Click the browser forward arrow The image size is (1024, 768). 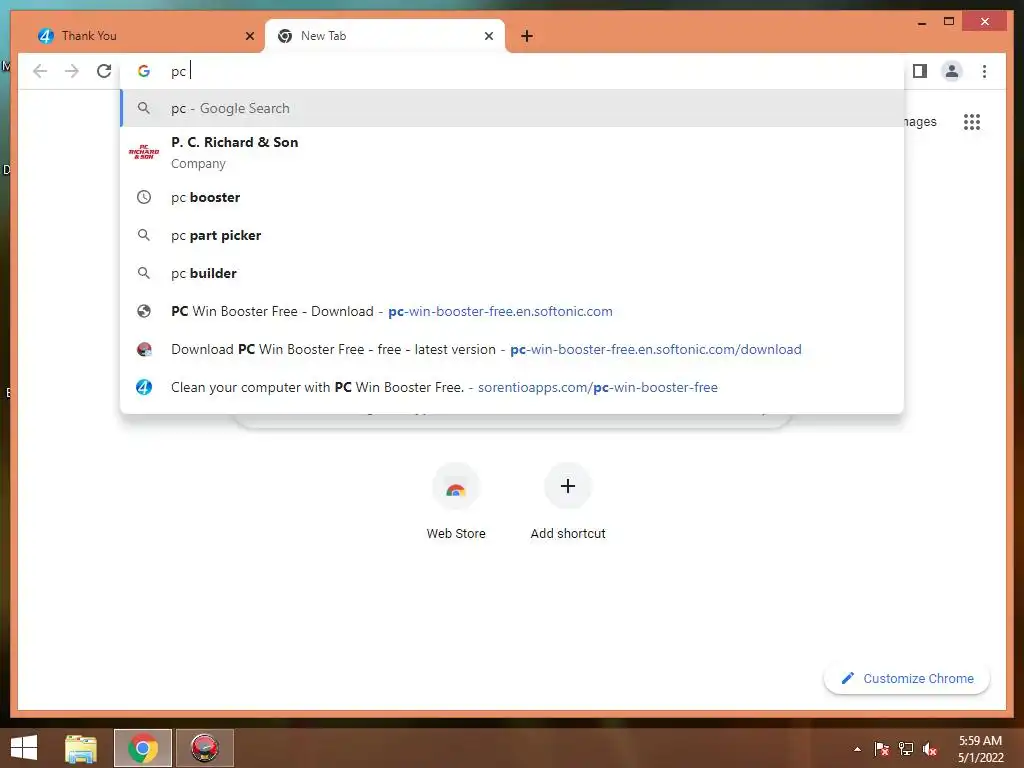[x=72, y=71]
